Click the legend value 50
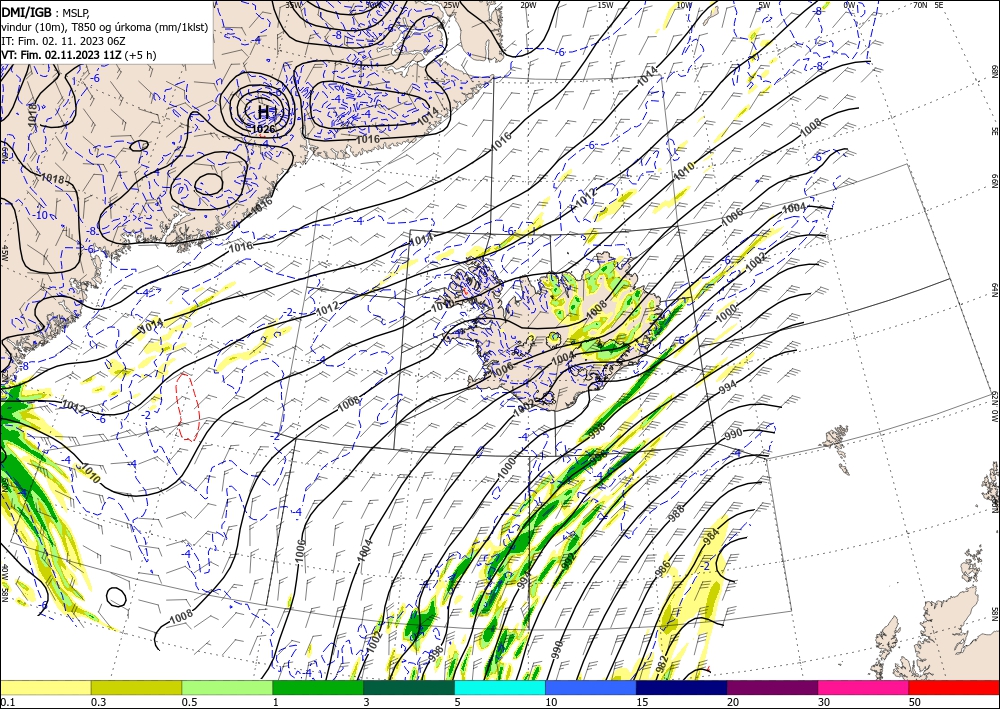The height and width of the screenshot is (709, 1000). point(915,702)
